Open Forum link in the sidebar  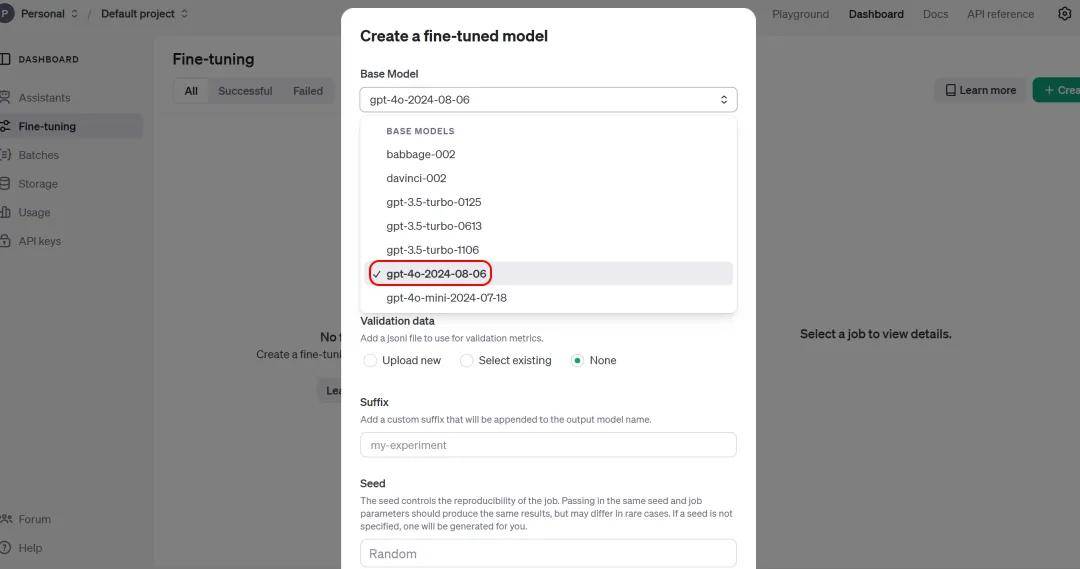(x=34, y=519)
